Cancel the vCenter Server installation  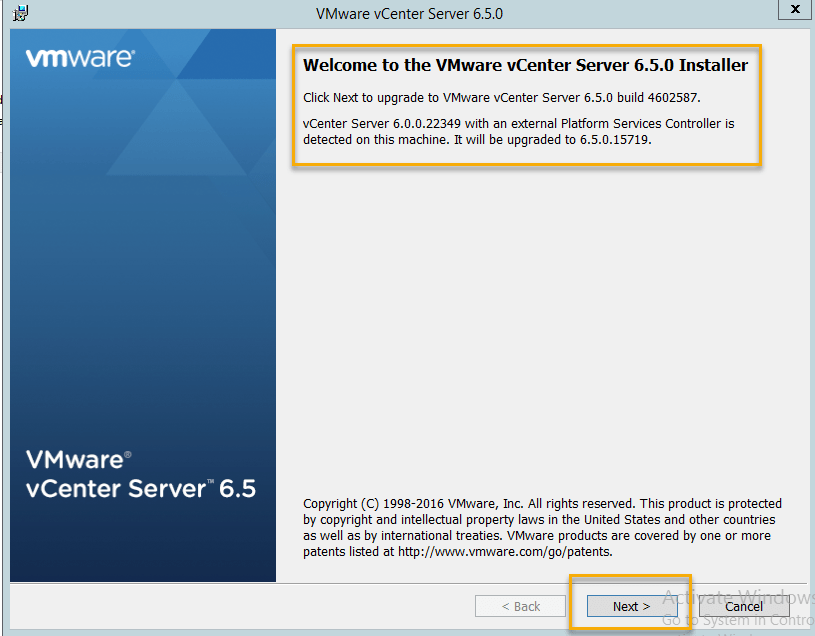click(x=744, y=606)
